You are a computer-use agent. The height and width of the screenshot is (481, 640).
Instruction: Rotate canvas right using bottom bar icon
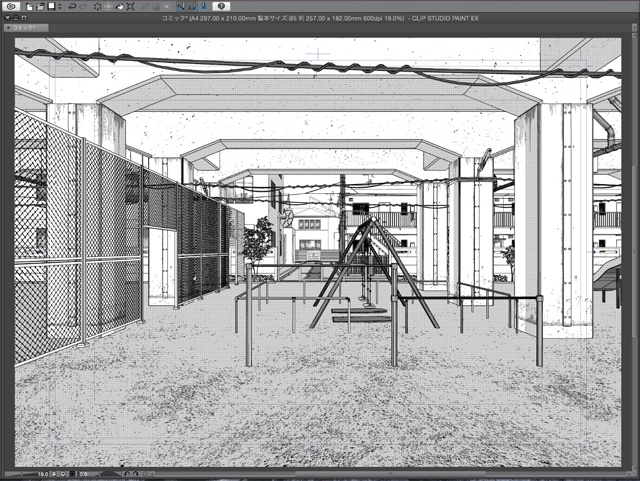click(x=135, y=474)
